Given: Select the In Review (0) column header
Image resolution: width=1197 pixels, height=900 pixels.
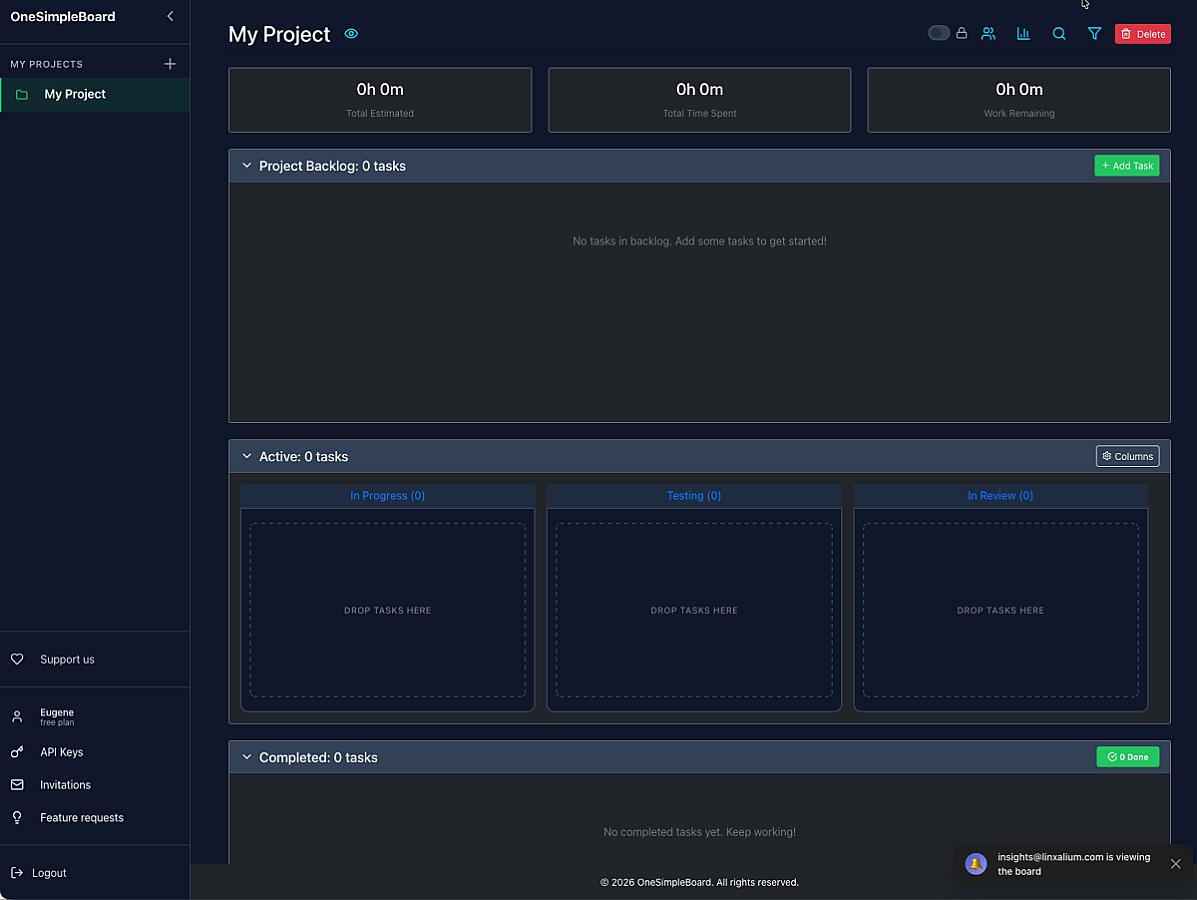Looking at the screenshot, I should [1001, 495].
